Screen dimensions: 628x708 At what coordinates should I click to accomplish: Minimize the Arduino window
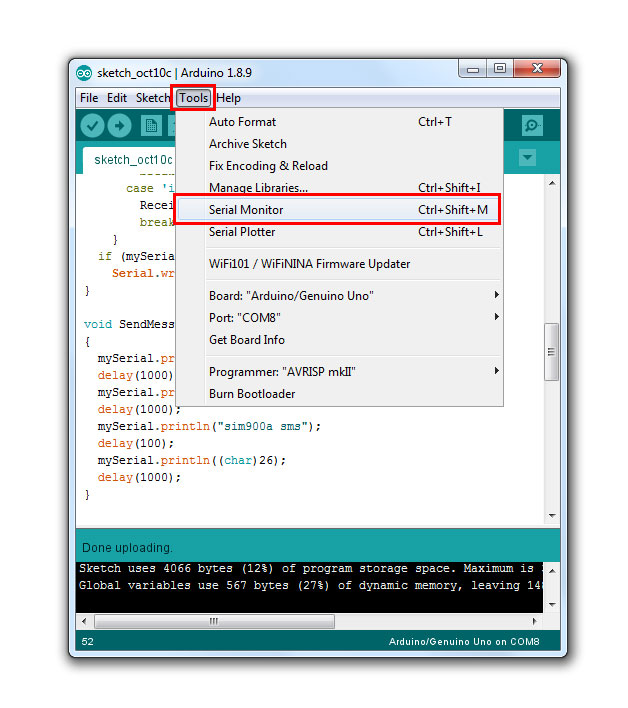click(473, 69)
